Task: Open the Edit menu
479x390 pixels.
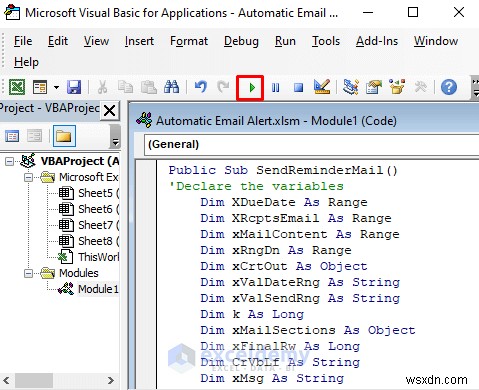Action: tap(58, 41)
